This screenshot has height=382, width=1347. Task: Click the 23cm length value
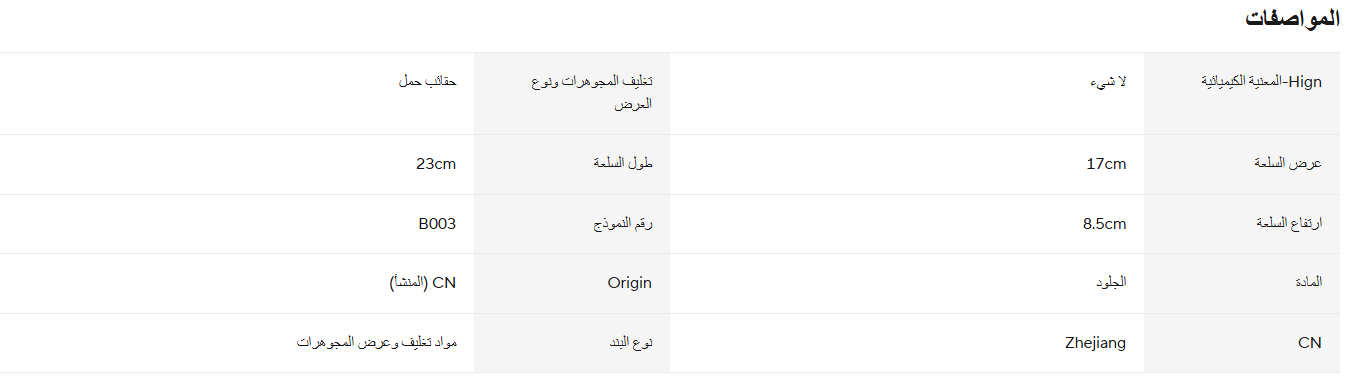[436, 164]
